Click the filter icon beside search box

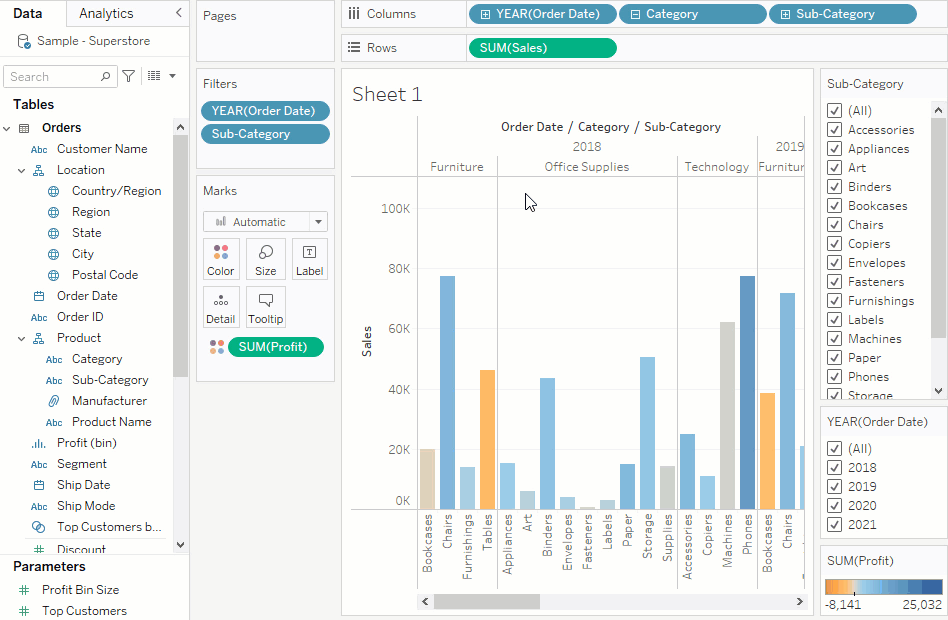coord(129,76)
